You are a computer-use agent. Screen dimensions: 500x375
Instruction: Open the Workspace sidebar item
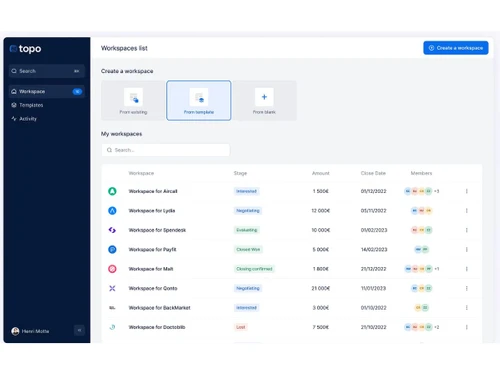(x=47, y=91)
